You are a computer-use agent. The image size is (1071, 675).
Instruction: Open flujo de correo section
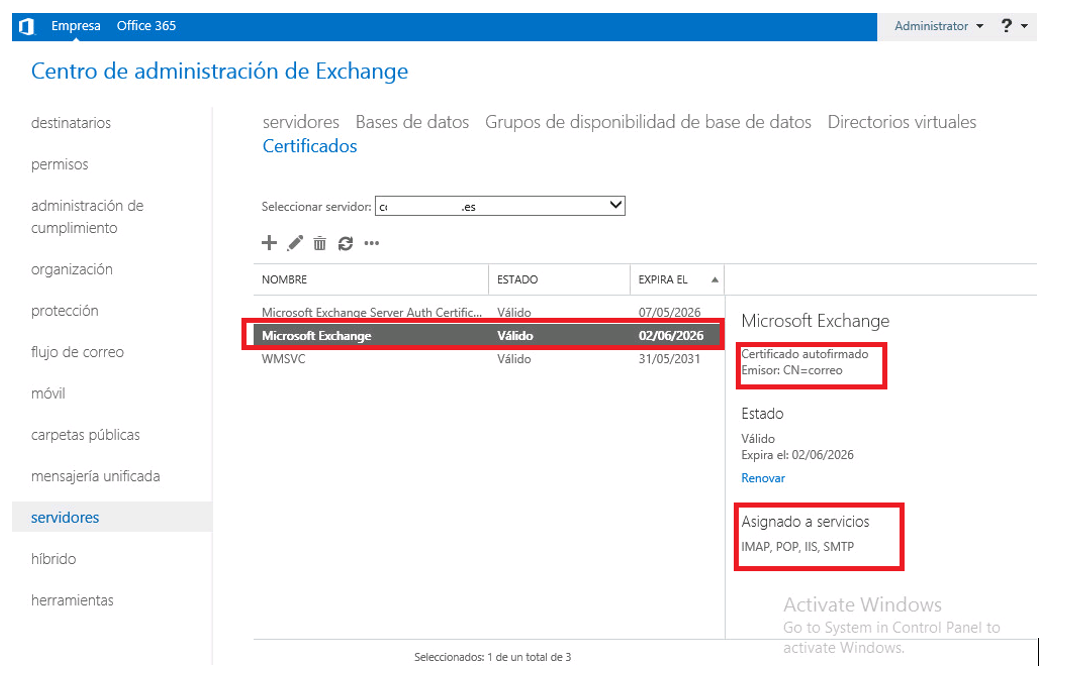click(x=77, y=353)
